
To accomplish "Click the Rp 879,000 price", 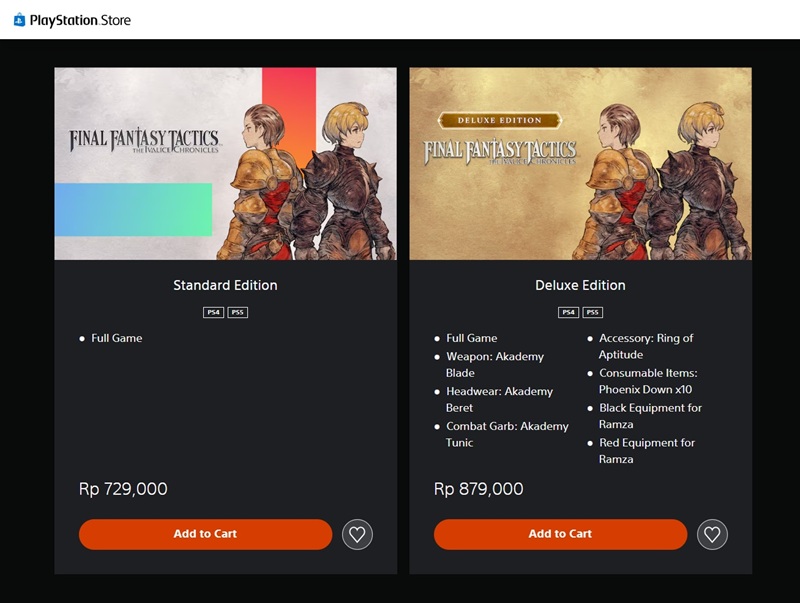I will (478, 489).
